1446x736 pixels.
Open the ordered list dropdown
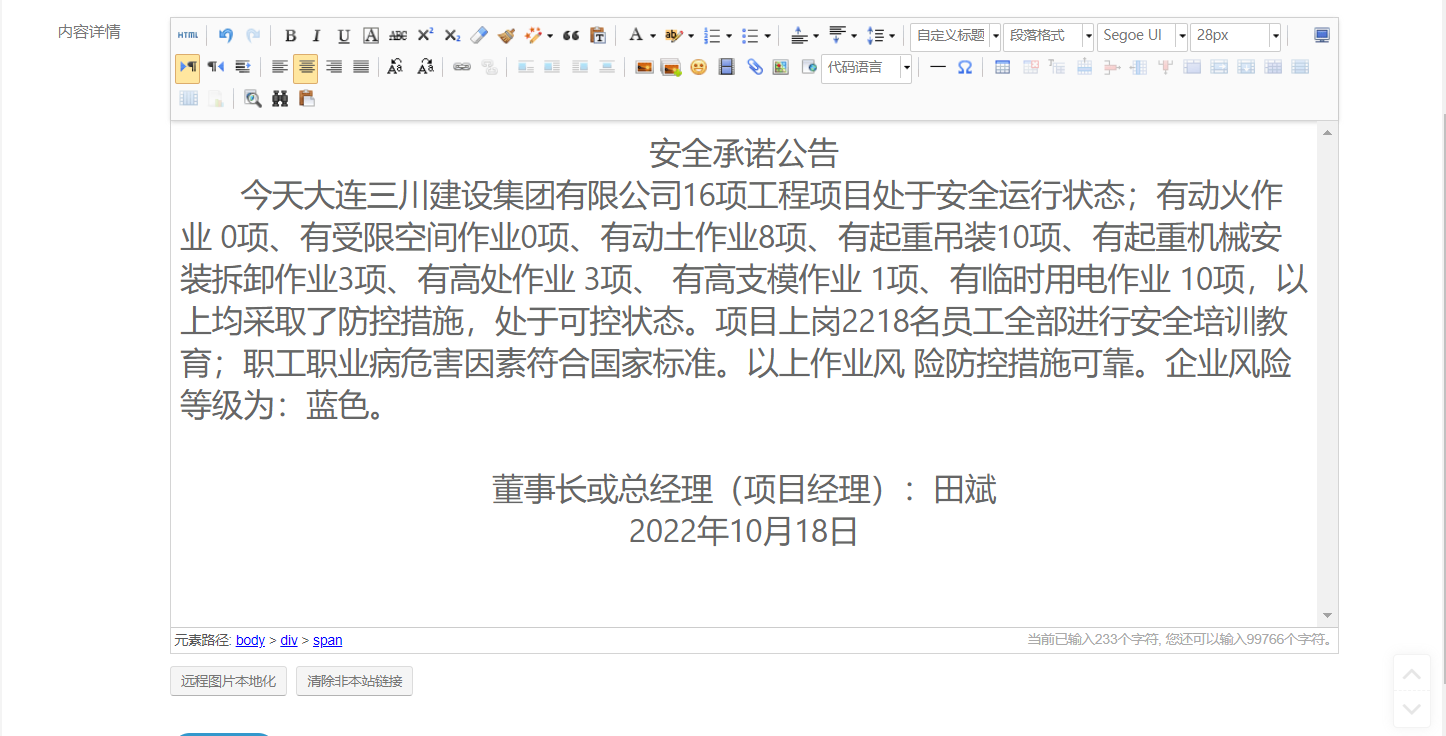[729, 36]
